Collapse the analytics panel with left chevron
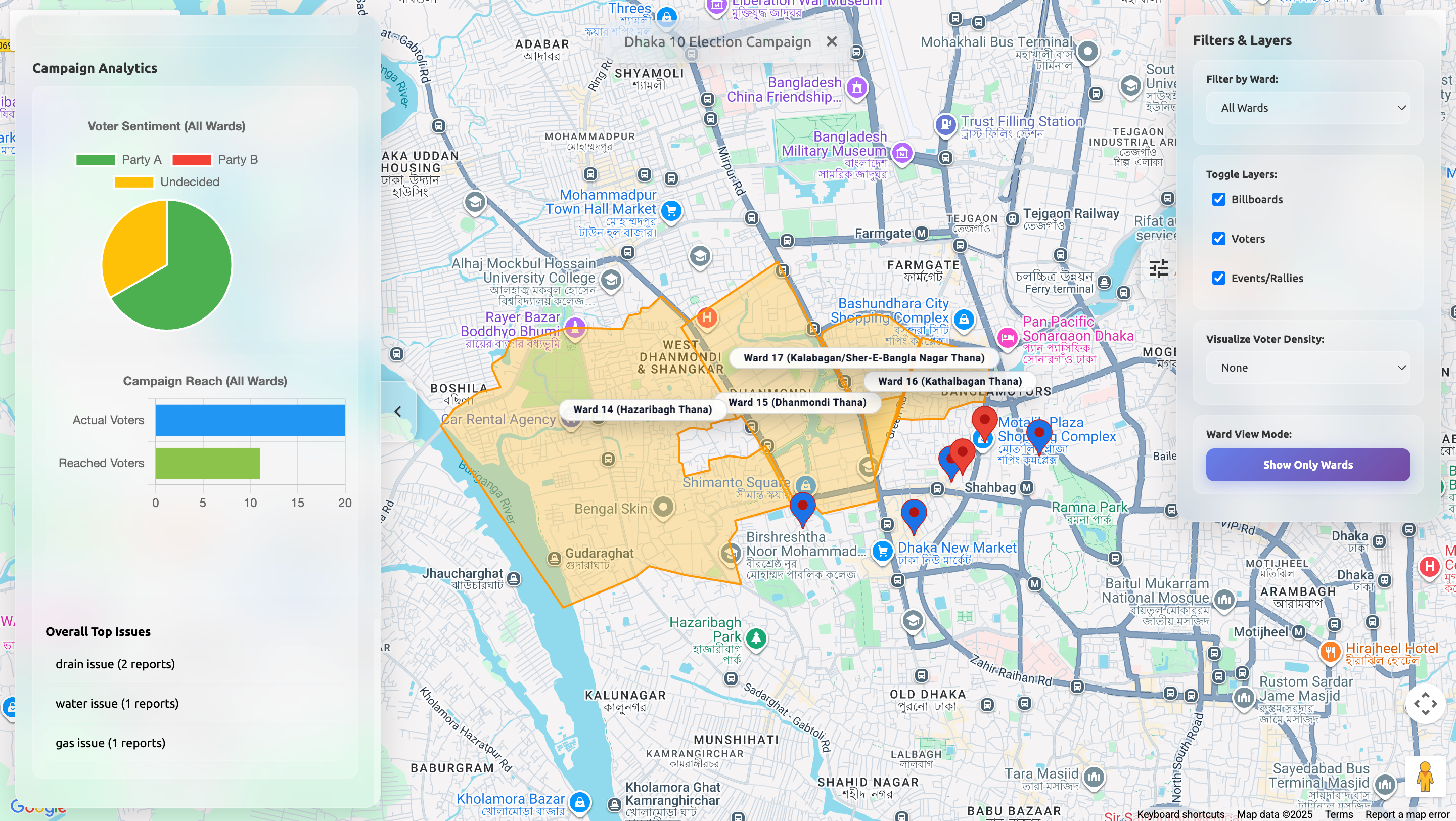The image size is (1456, 821). pos(398,412)
